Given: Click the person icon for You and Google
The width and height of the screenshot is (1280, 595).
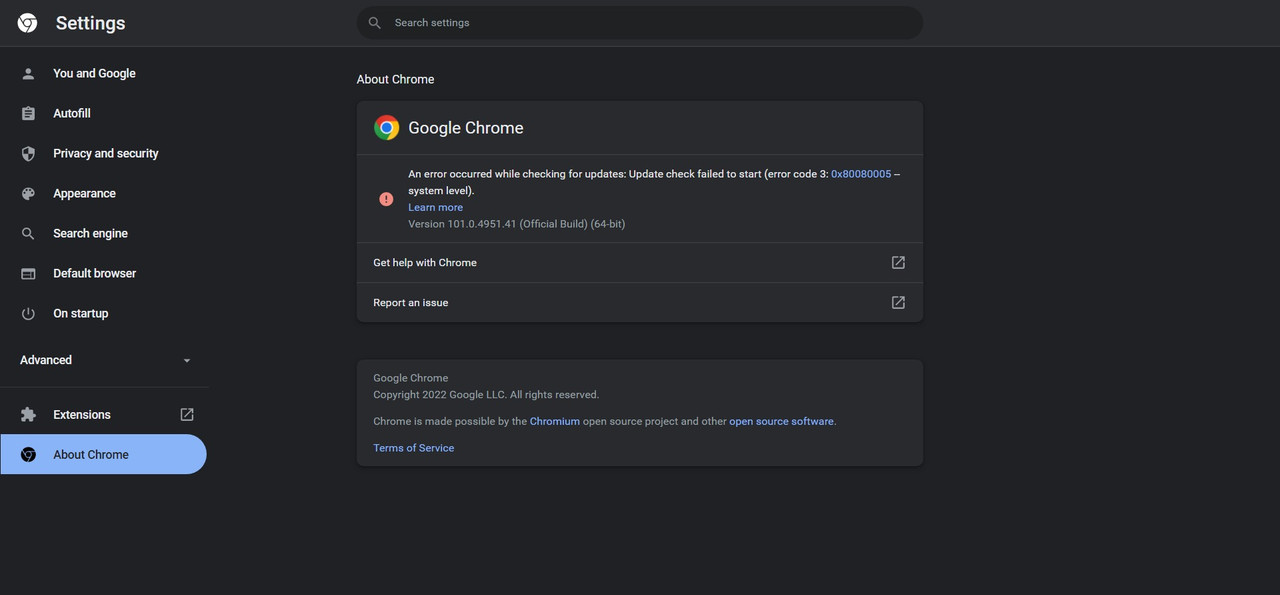Looking at the screenshot, I should [x=28, y=73].
